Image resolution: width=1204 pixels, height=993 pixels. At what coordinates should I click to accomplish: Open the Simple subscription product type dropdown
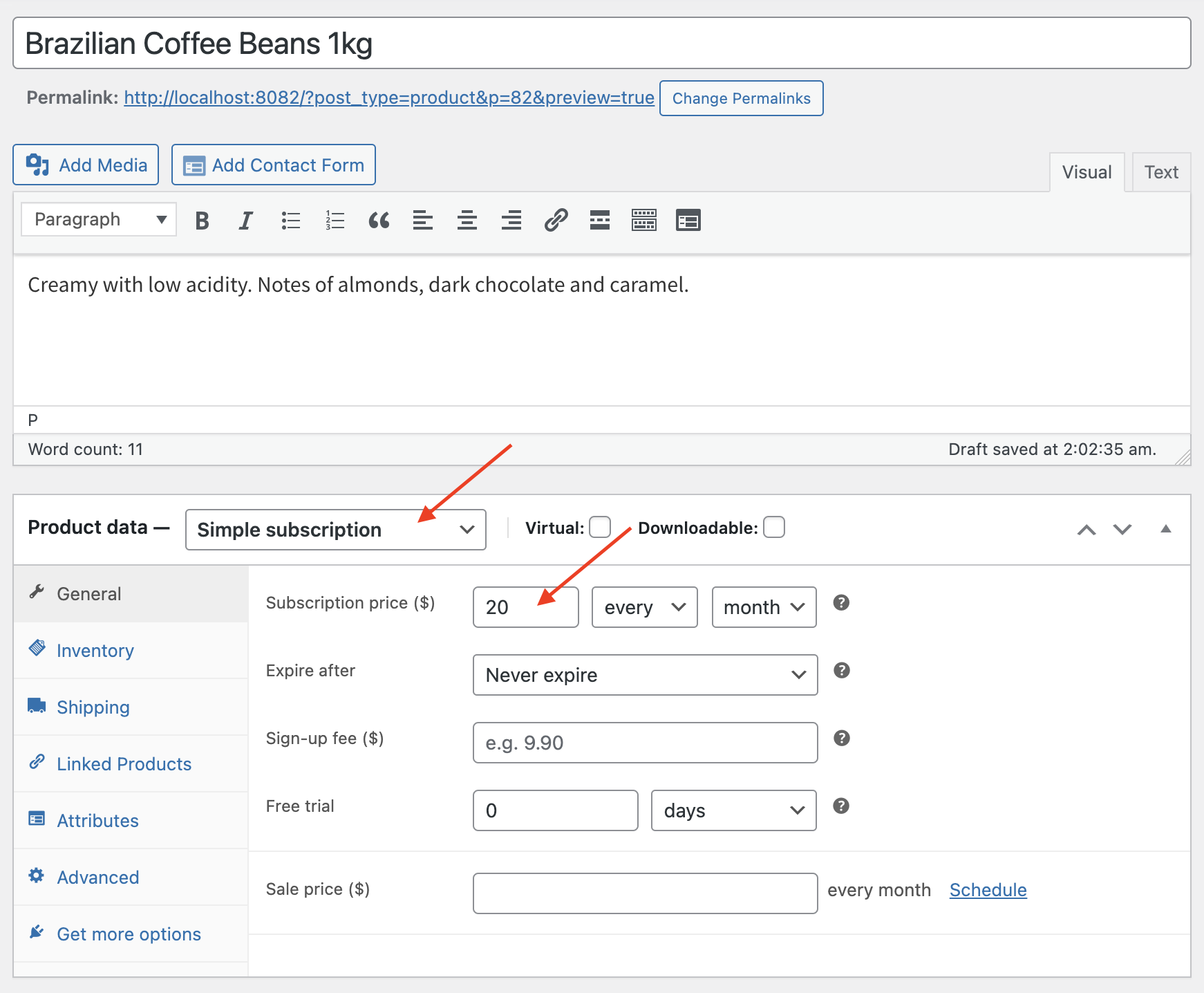[336, 530]
